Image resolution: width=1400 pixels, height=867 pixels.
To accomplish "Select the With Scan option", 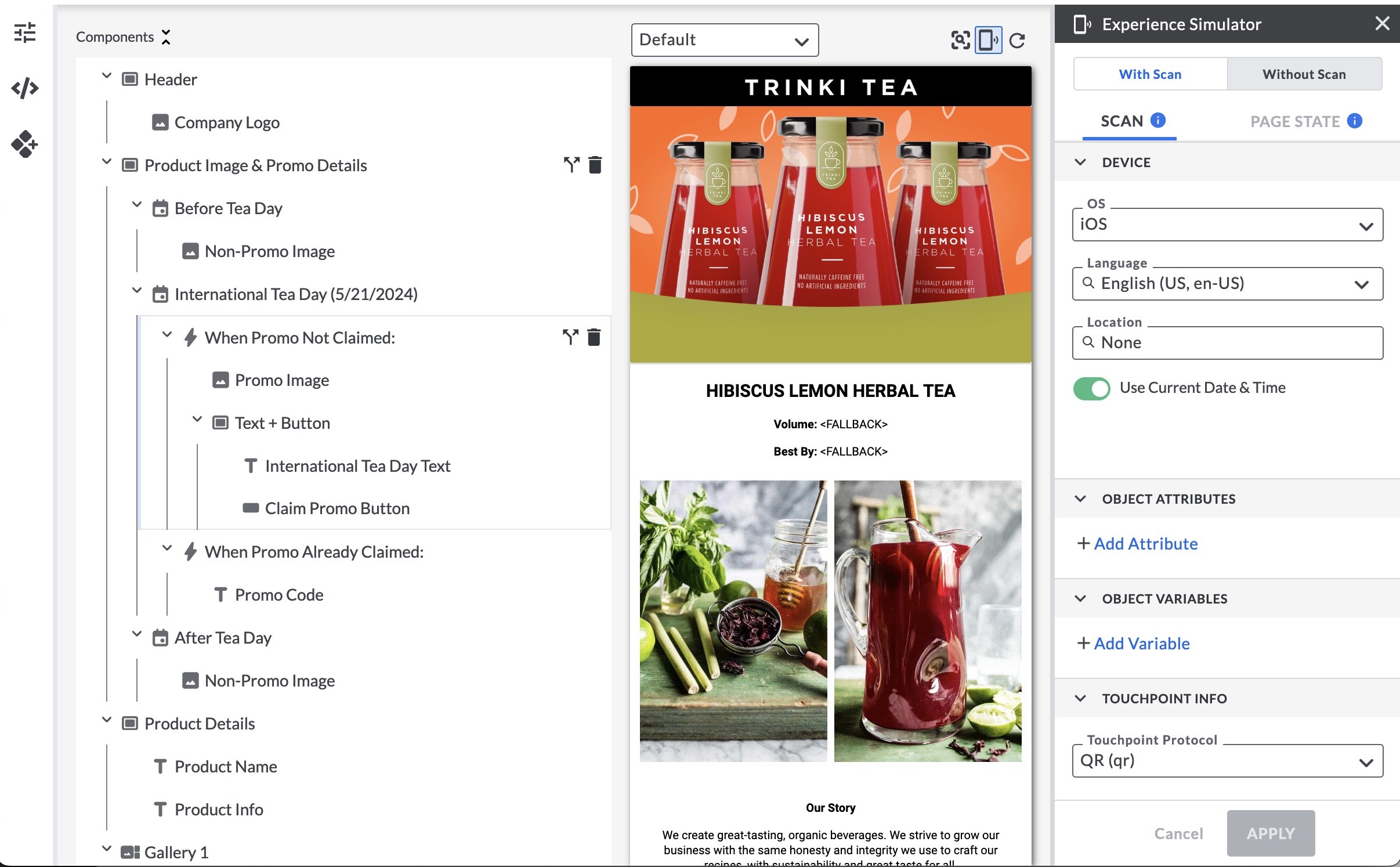I will 1150,74.
